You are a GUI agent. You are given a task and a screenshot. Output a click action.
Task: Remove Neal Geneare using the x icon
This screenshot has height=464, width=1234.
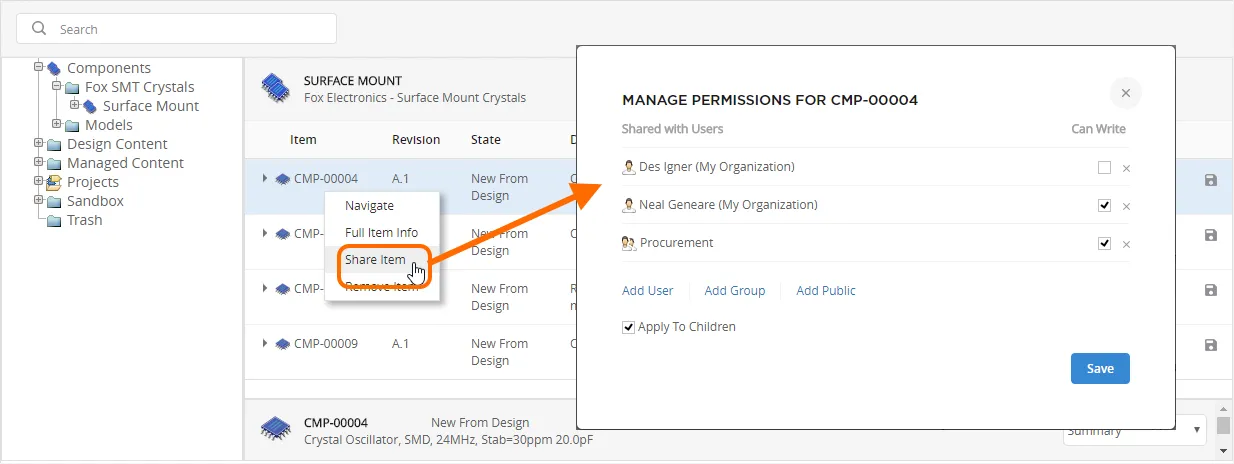click(1126, 206)
